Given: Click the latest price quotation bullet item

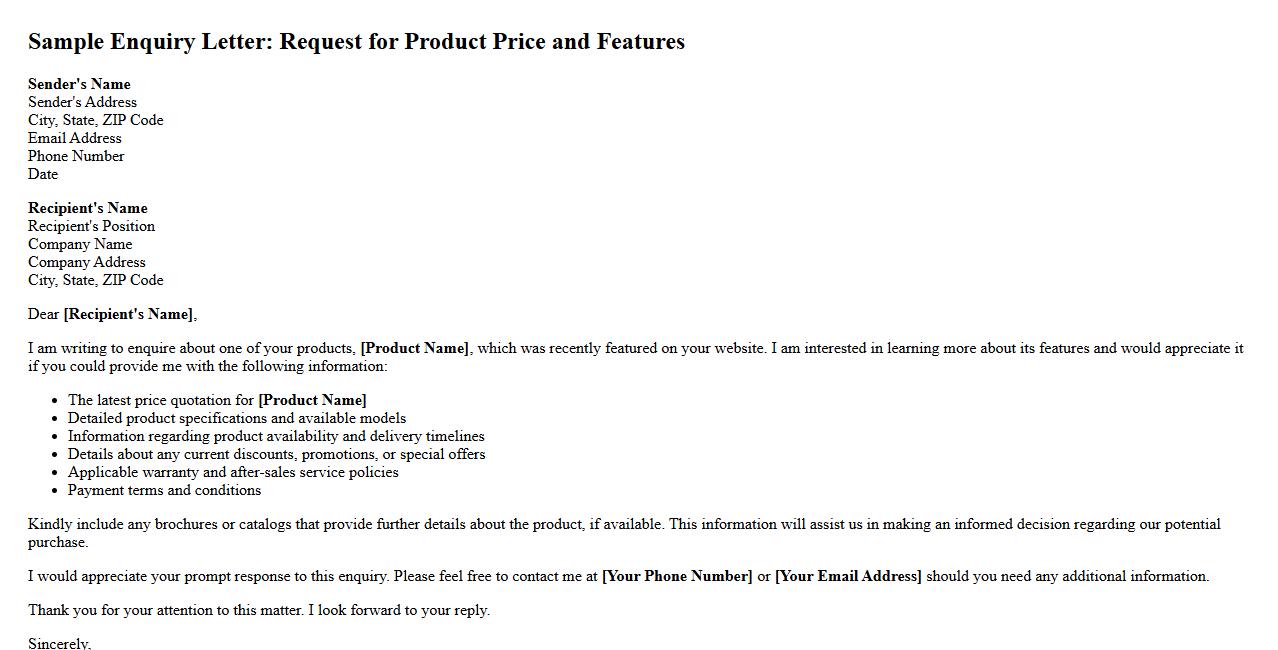Looking at the screenshot, I should point(217,400).
